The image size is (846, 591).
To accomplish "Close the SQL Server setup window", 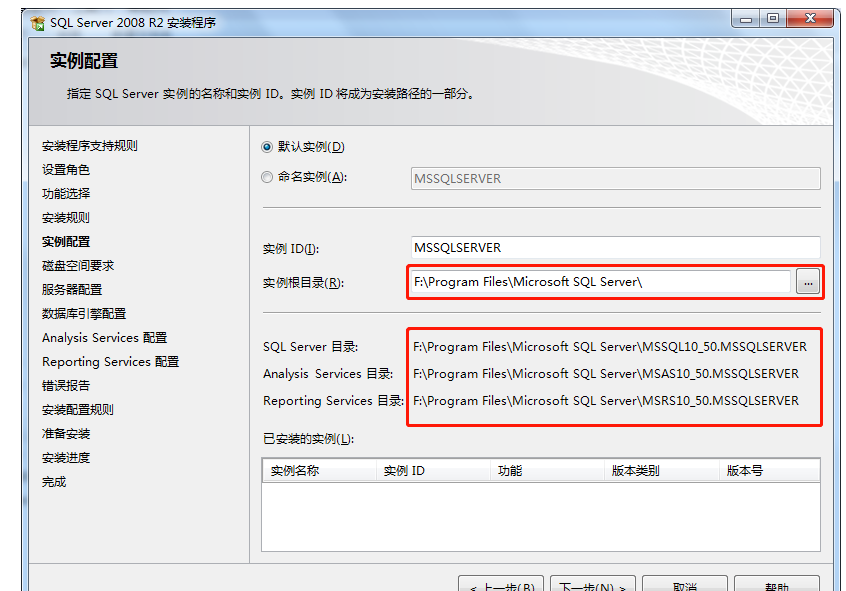I will point(810,19).
